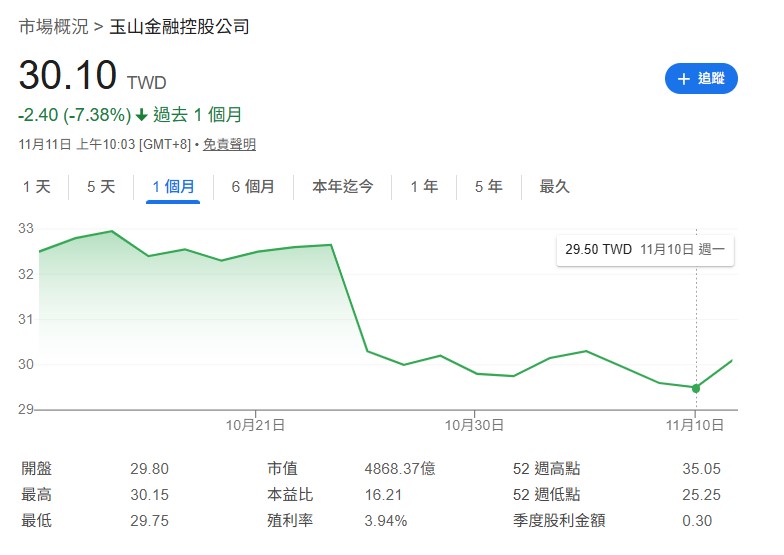Click the 市值 label
The height and width of the screenshot is (555, 784).
tap(282, 469)
